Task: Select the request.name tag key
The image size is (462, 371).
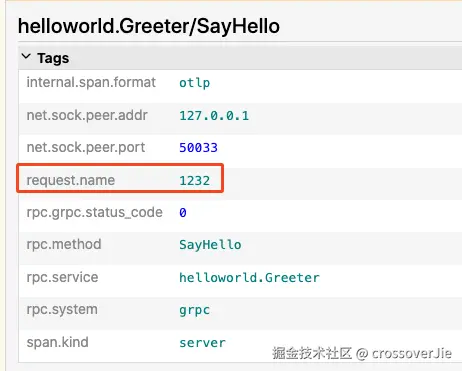Action: pos(71,180)
